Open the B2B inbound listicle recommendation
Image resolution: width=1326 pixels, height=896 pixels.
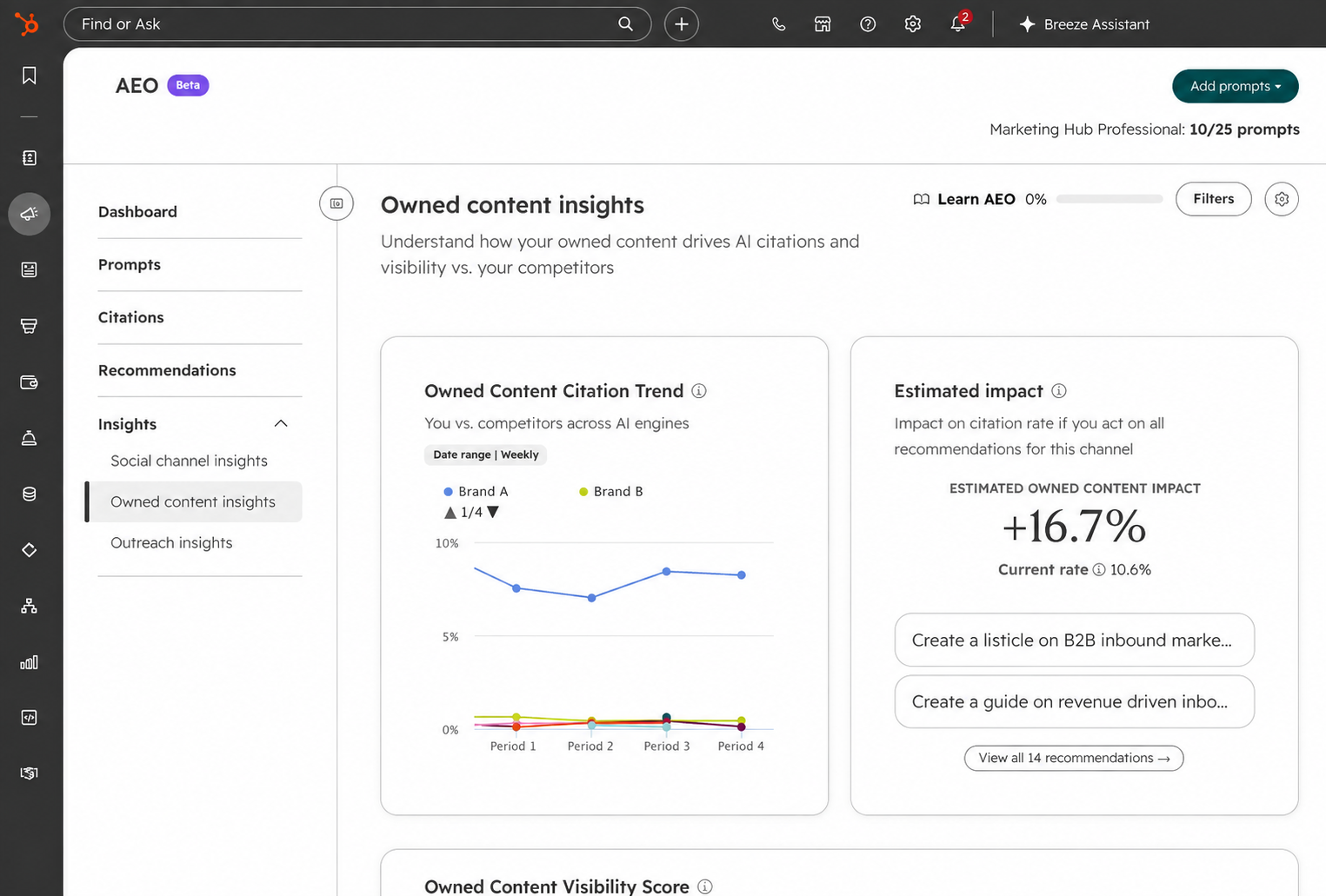(1075, 640)
